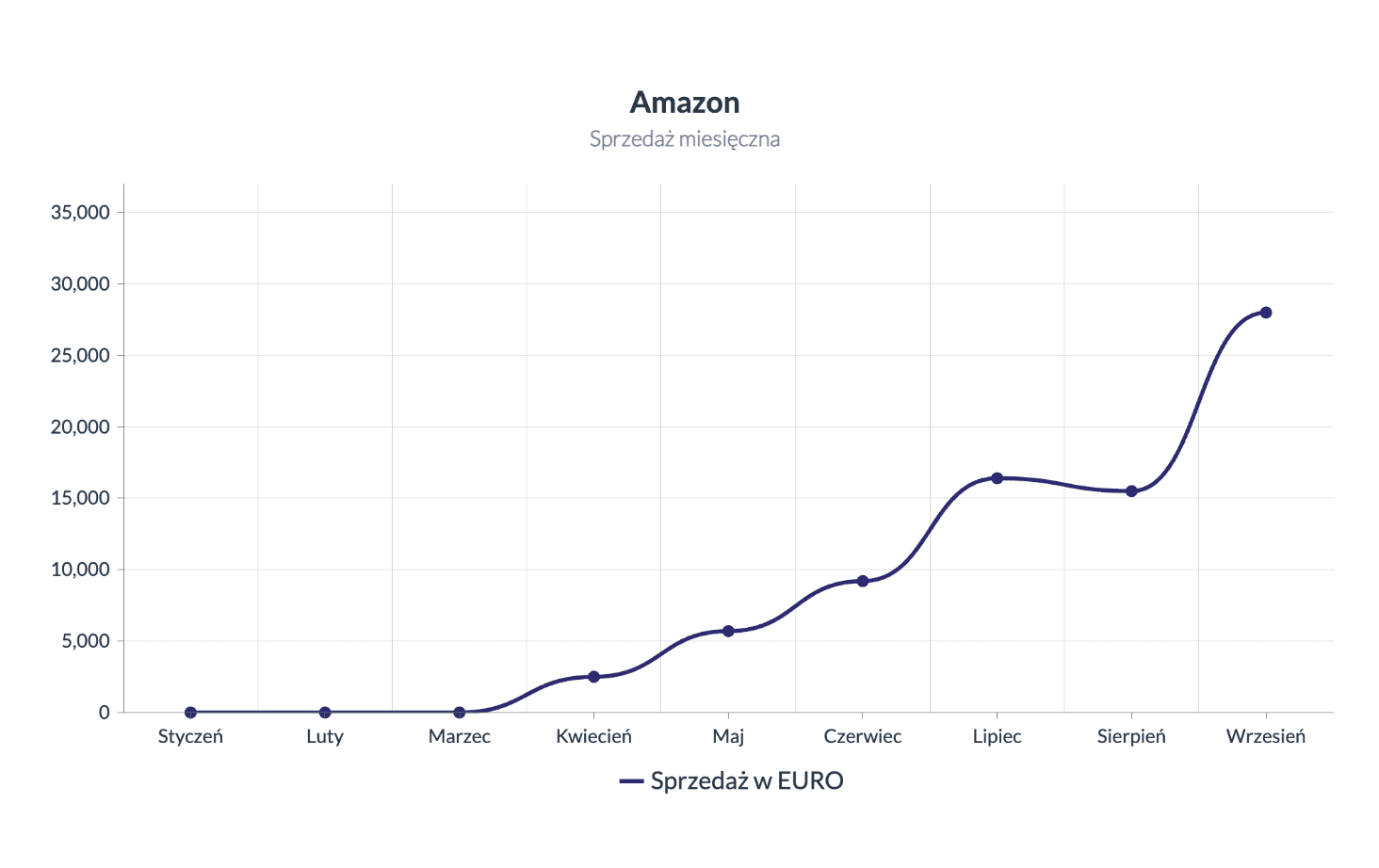Click the Wrzesień data point on the line
The image size is (1379, 868).
point(1265,313)
